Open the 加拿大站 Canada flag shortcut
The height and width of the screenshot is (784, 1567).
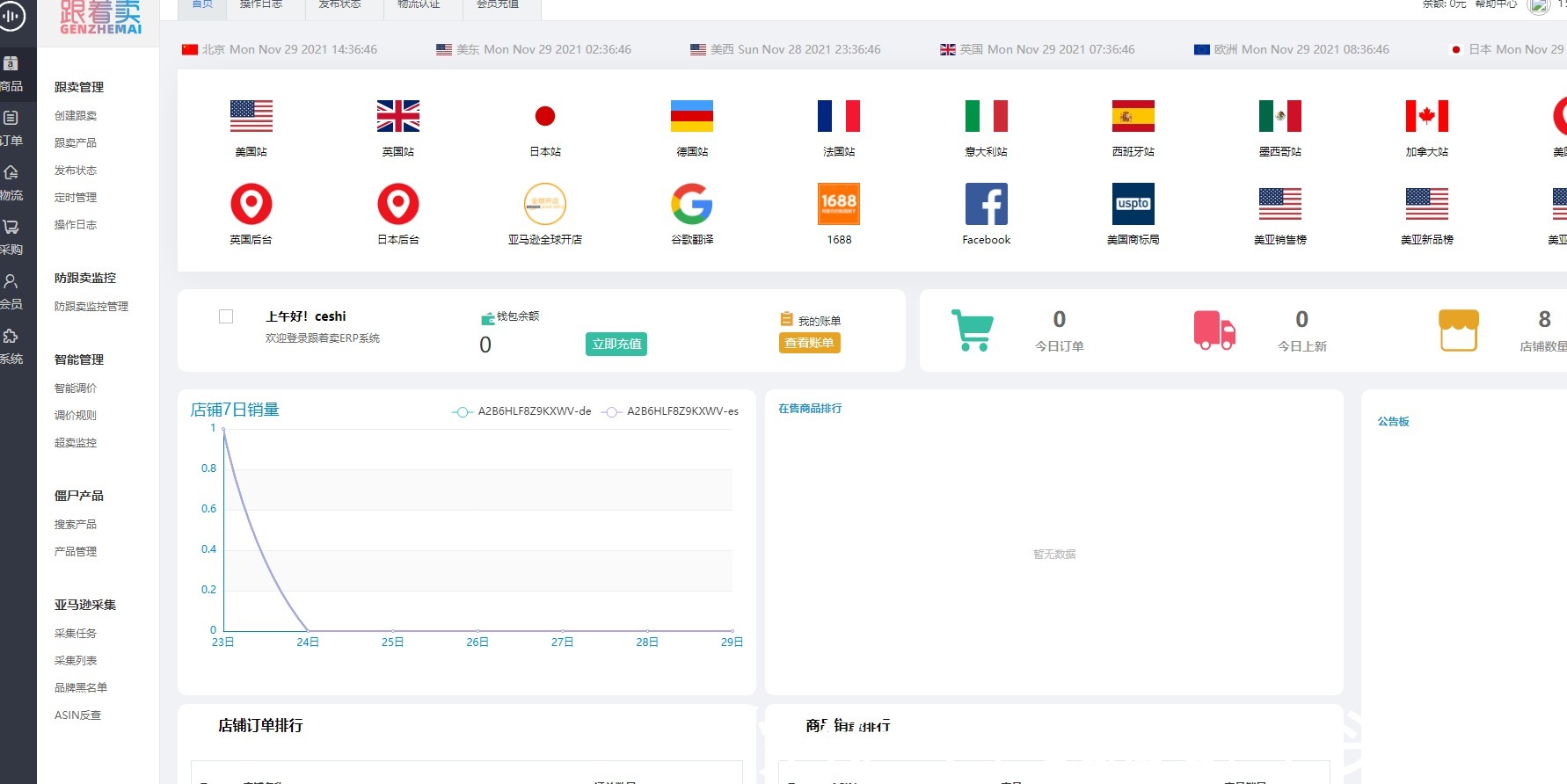1427,116
